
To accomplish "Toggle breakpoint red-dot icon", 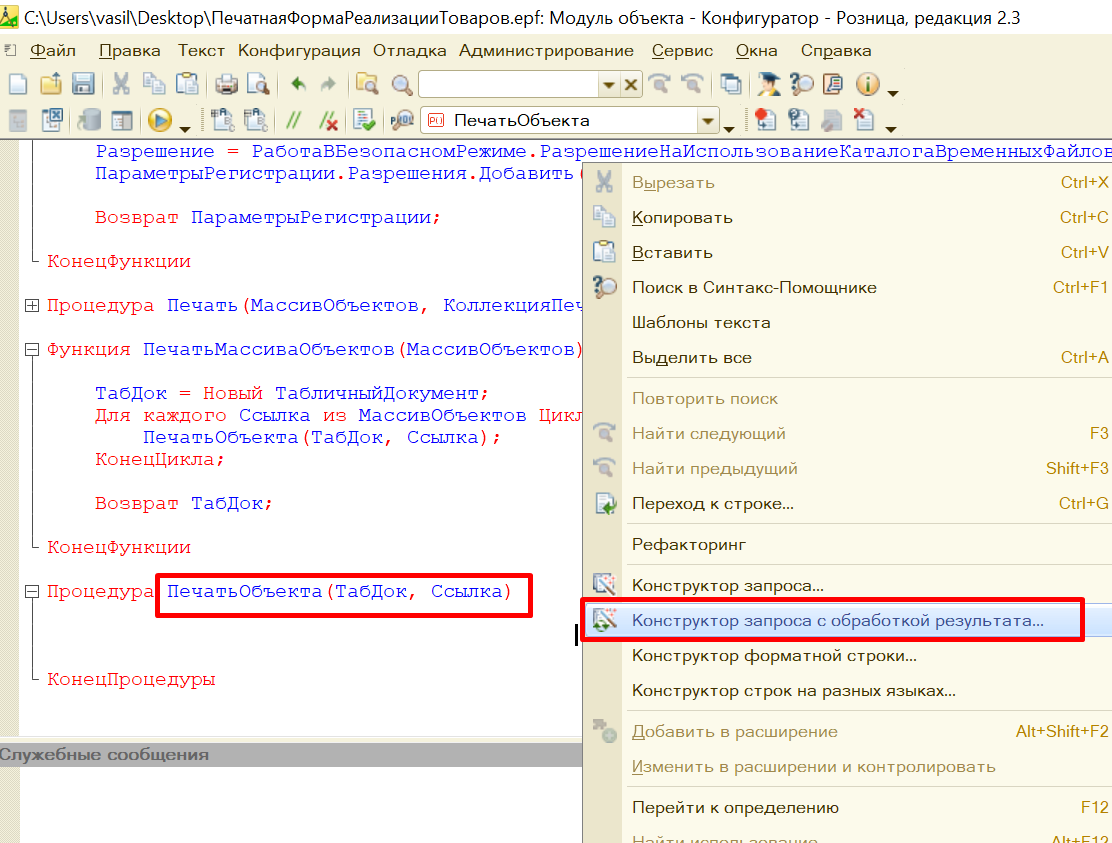I will coord(765,120).
